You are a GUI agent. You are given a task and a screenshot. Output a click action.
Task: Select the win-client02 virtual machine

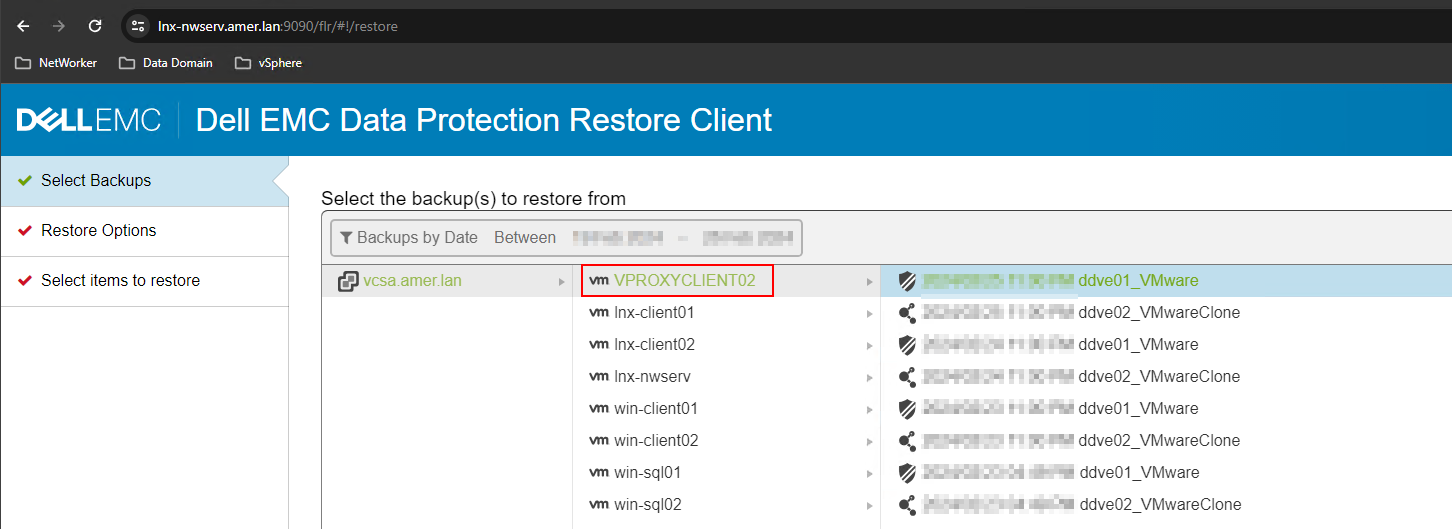click(x=656, y=441)
